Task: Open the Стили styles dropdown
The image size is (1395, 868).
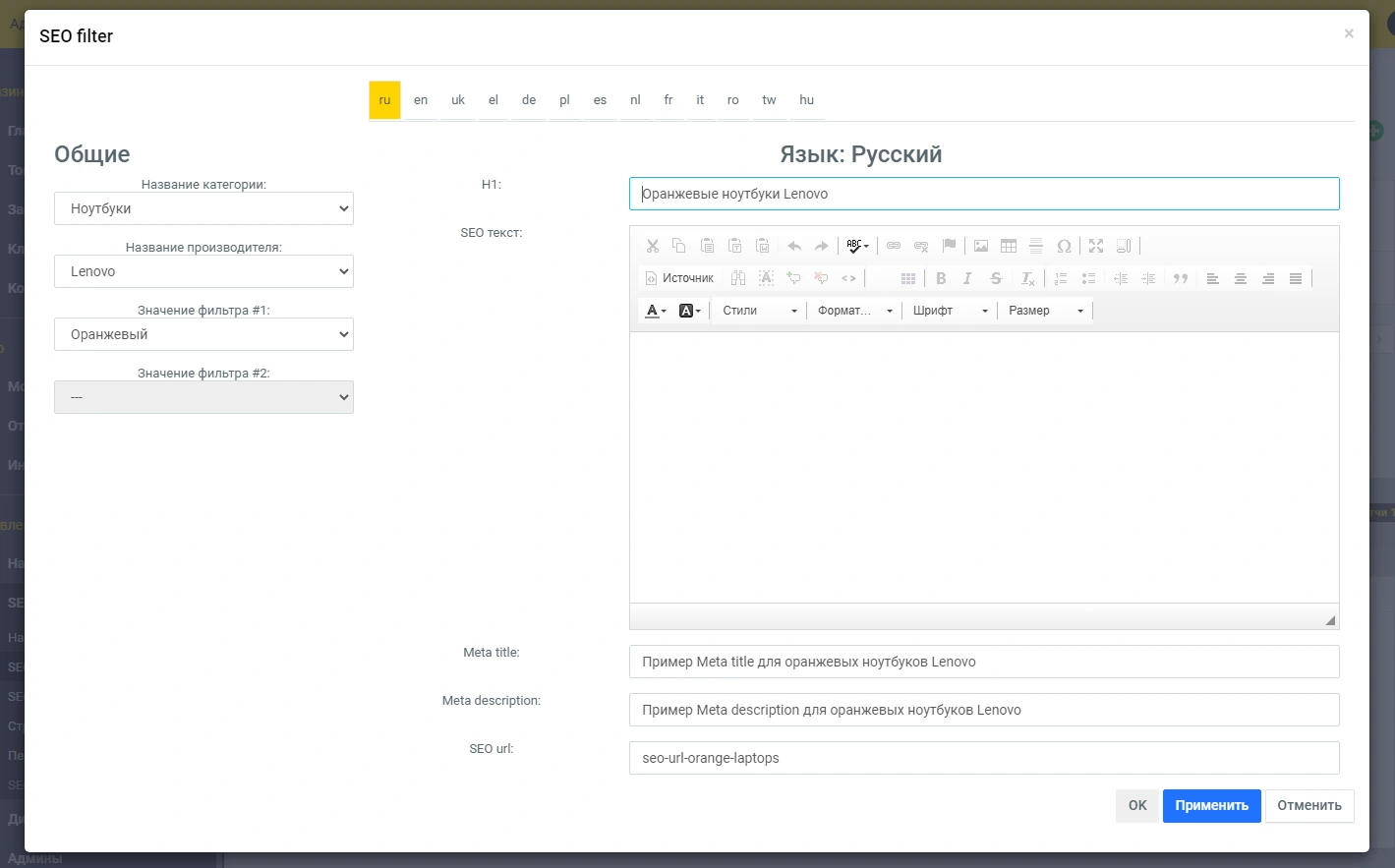Action: [x=759, y=311]
